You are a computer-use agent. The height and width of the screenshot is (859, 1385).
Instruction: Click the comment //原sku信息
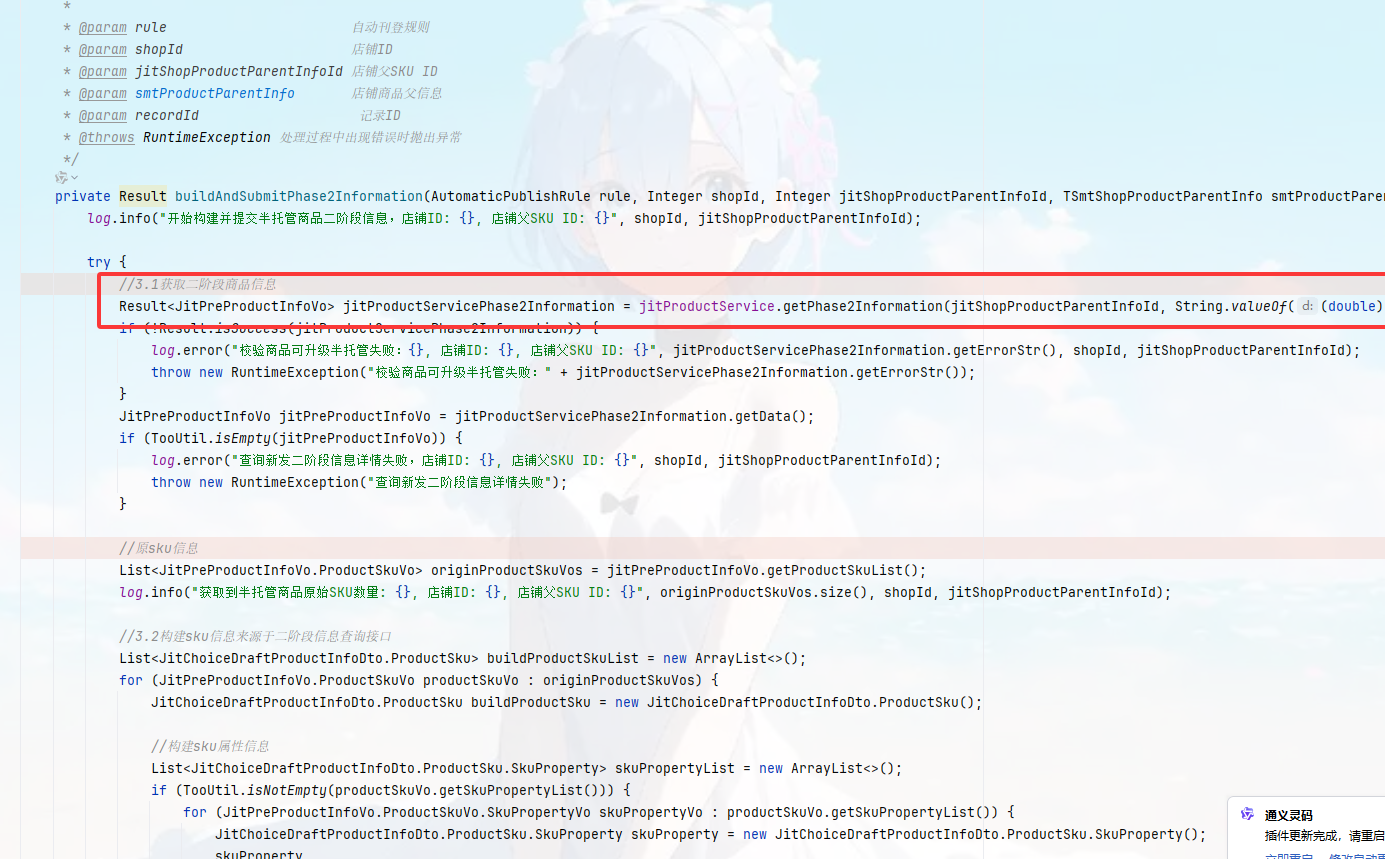click(159, 549)
